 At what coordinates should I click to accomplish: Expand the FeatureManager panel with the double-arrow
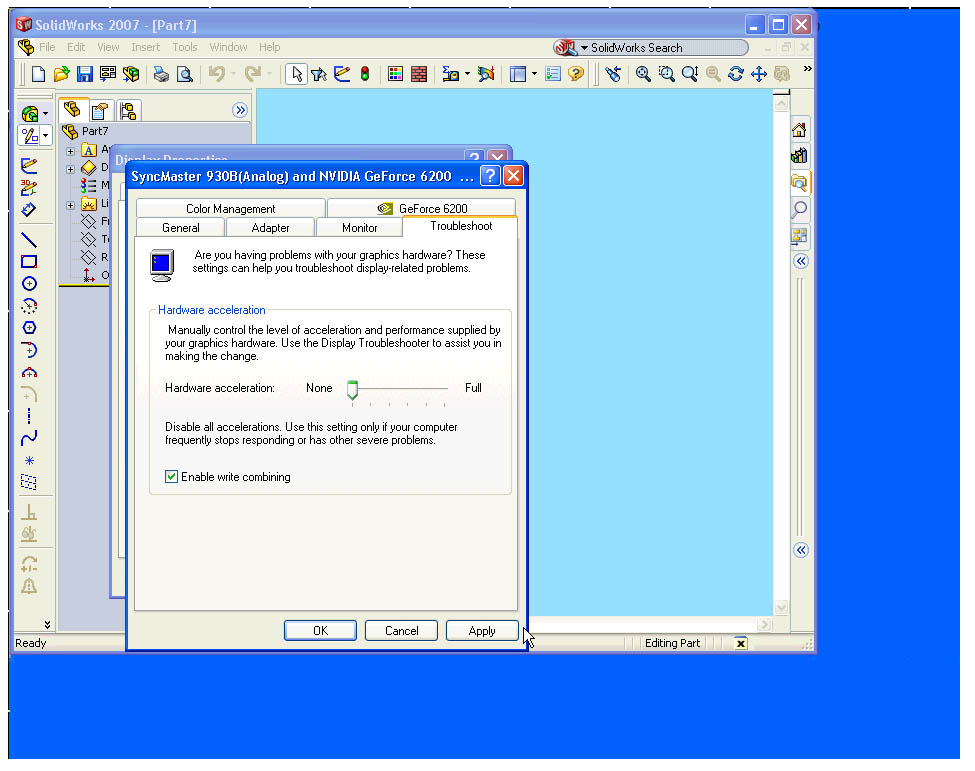coord(240,111)
